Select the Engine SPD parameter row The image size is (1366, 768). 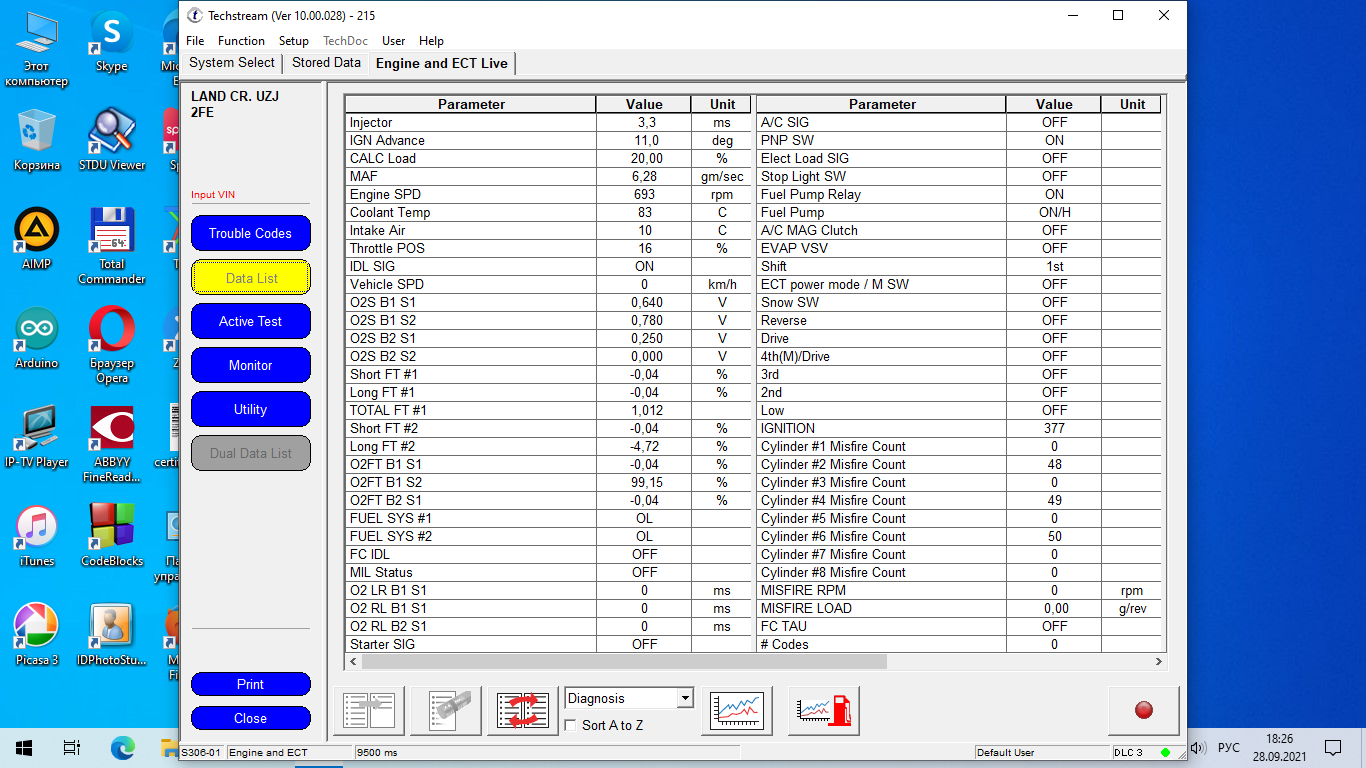[x=548, y=194]
